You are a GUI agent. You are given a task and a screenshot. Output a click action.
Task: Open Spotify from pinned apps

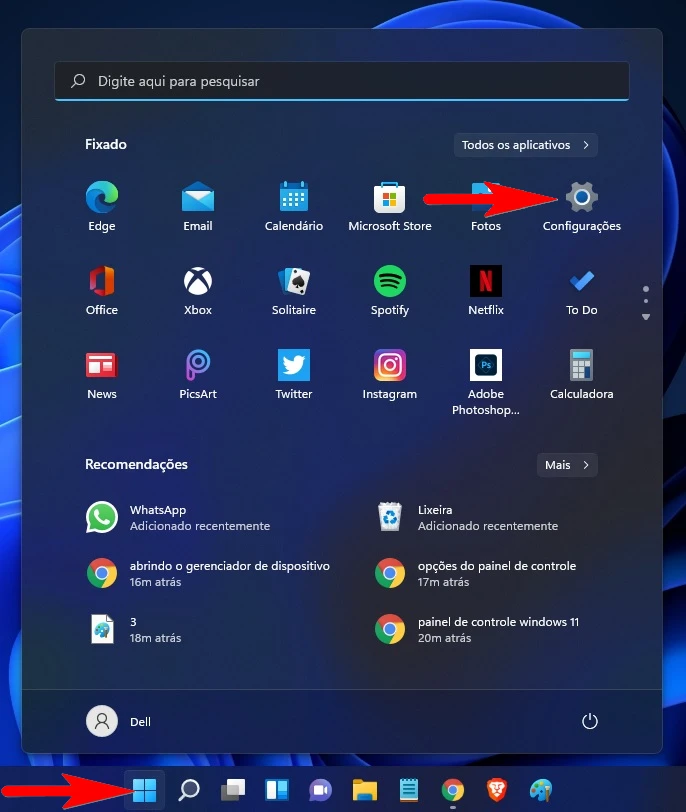[x=389, y=290]
